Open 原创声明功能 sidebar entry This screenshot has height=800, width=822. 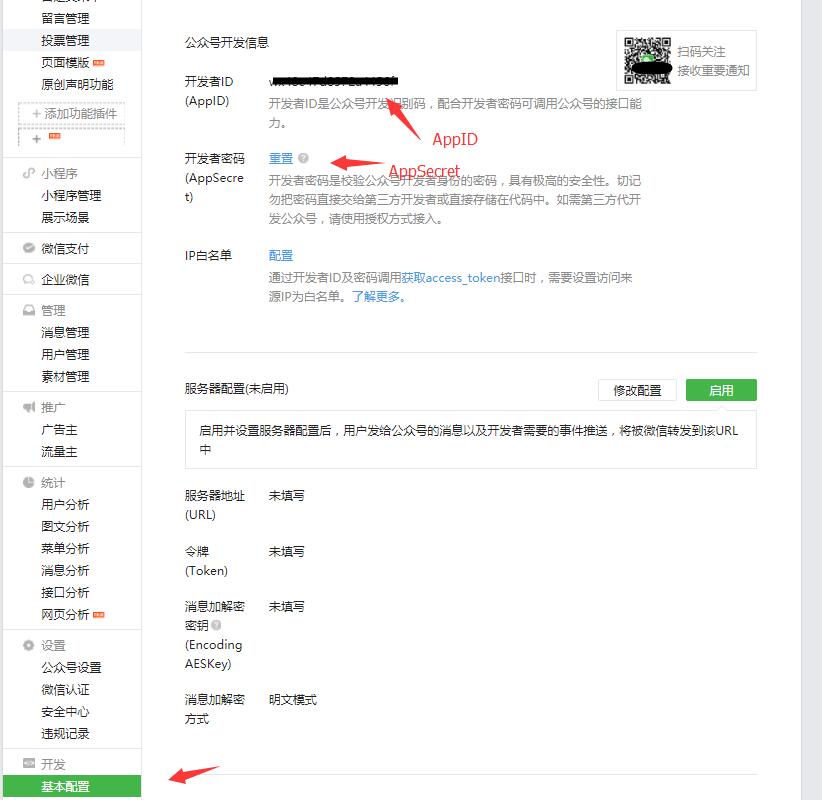tap(77, 84)
